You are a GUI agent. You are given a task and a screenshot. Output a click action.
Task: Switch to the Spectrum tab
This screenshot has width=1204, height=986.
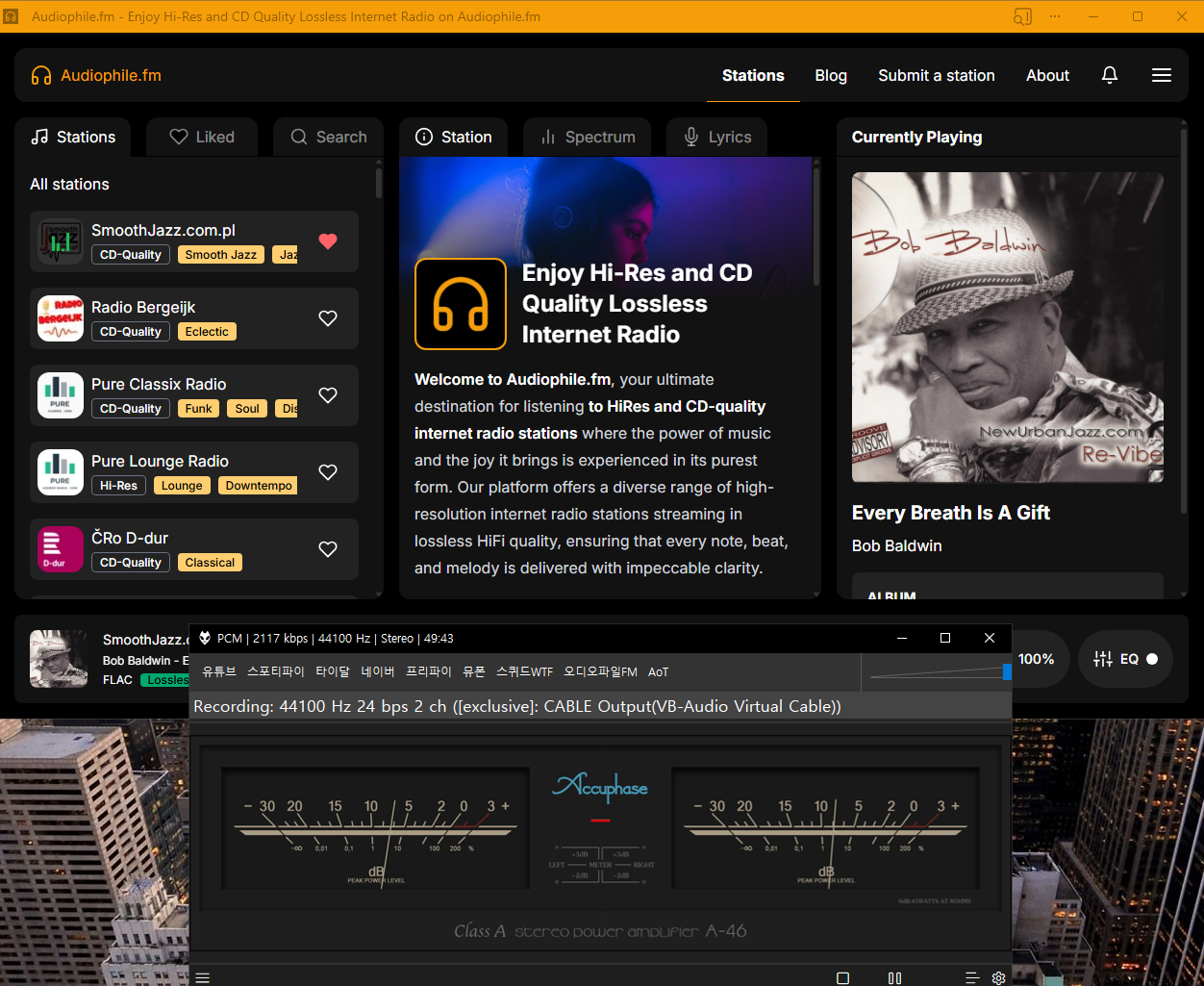pyautogui.click(x=587, y=137)
